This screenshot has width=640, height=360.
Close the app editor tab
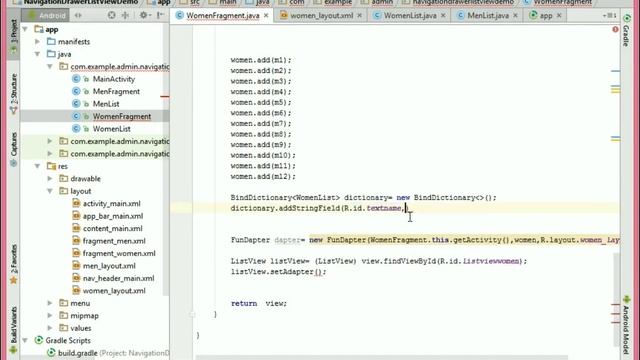click(x=559, y=16)
